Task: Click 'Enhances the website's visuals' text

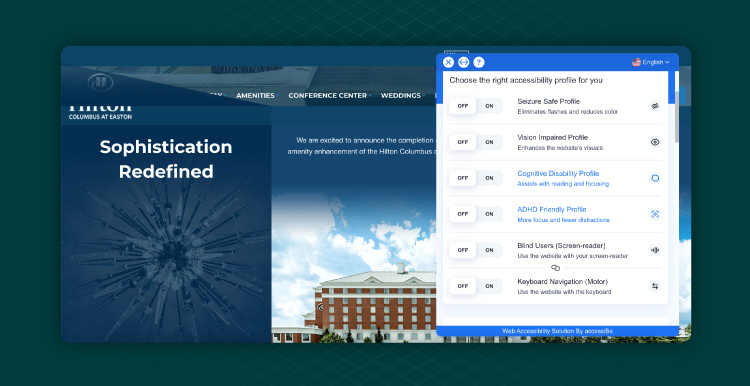Action: (560, 148)
